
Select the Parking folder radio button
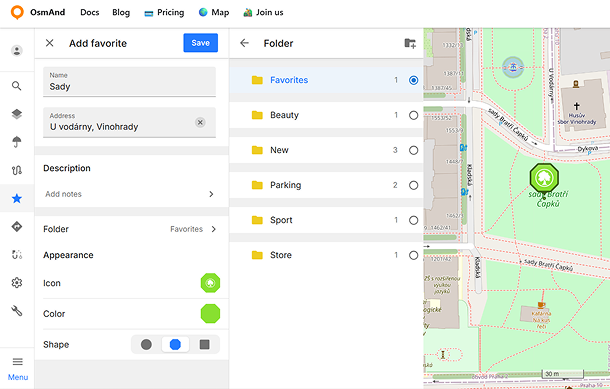(414, 185)
